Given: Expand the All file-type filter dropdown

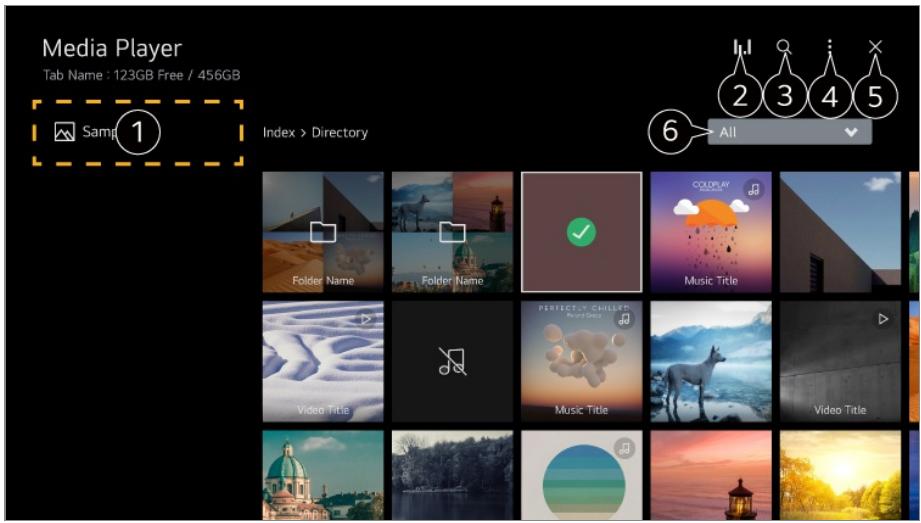Looking at the screenshot, I should [789, 132].
